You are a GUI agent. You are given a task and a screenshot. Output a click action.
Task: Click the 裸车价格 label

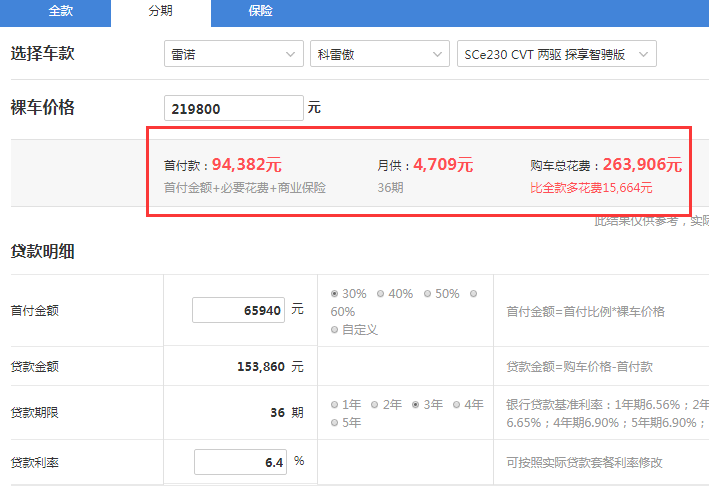click(43, 108)
